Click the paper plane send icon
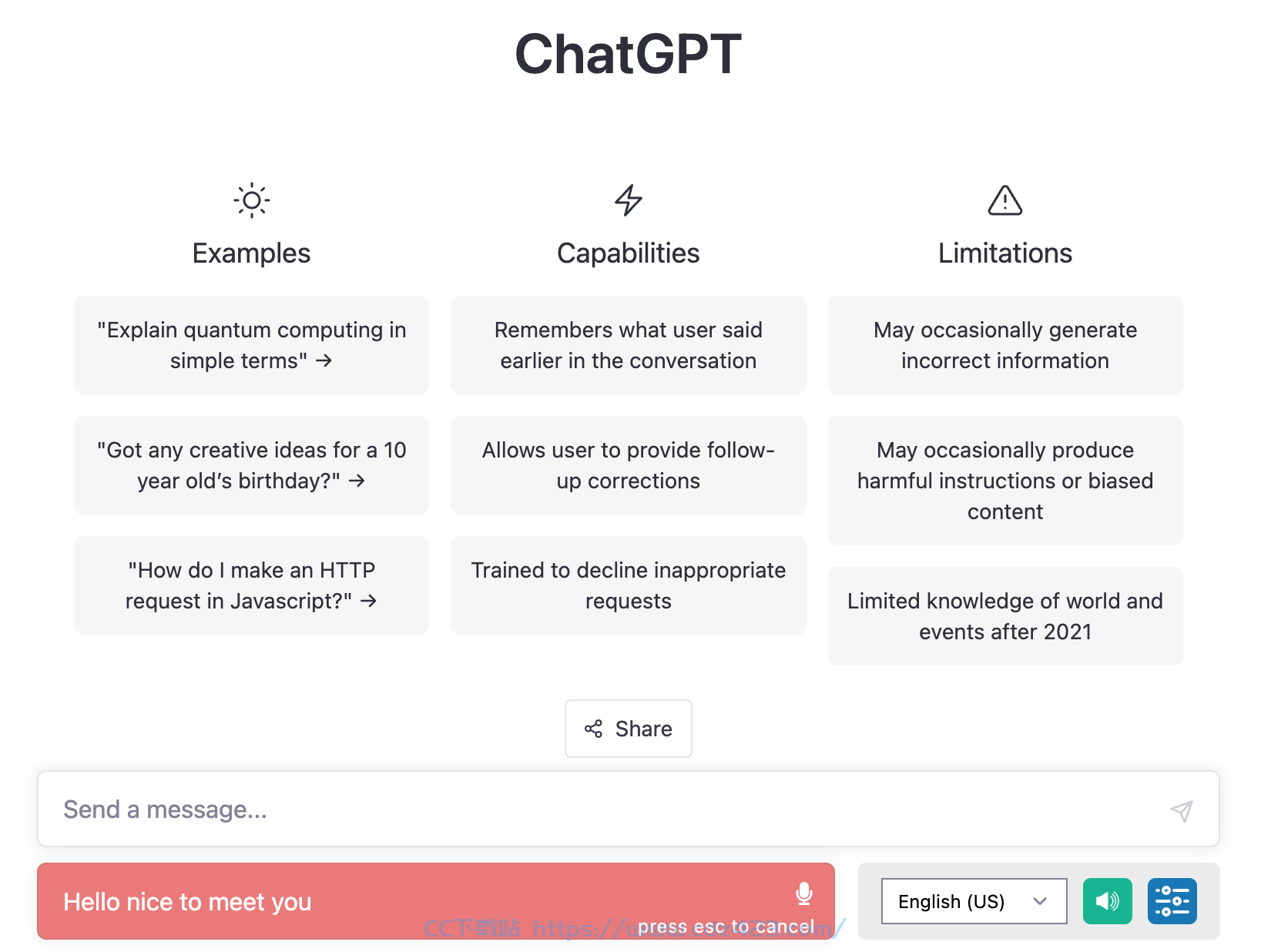1271x952 pixels. [1182, 810]
